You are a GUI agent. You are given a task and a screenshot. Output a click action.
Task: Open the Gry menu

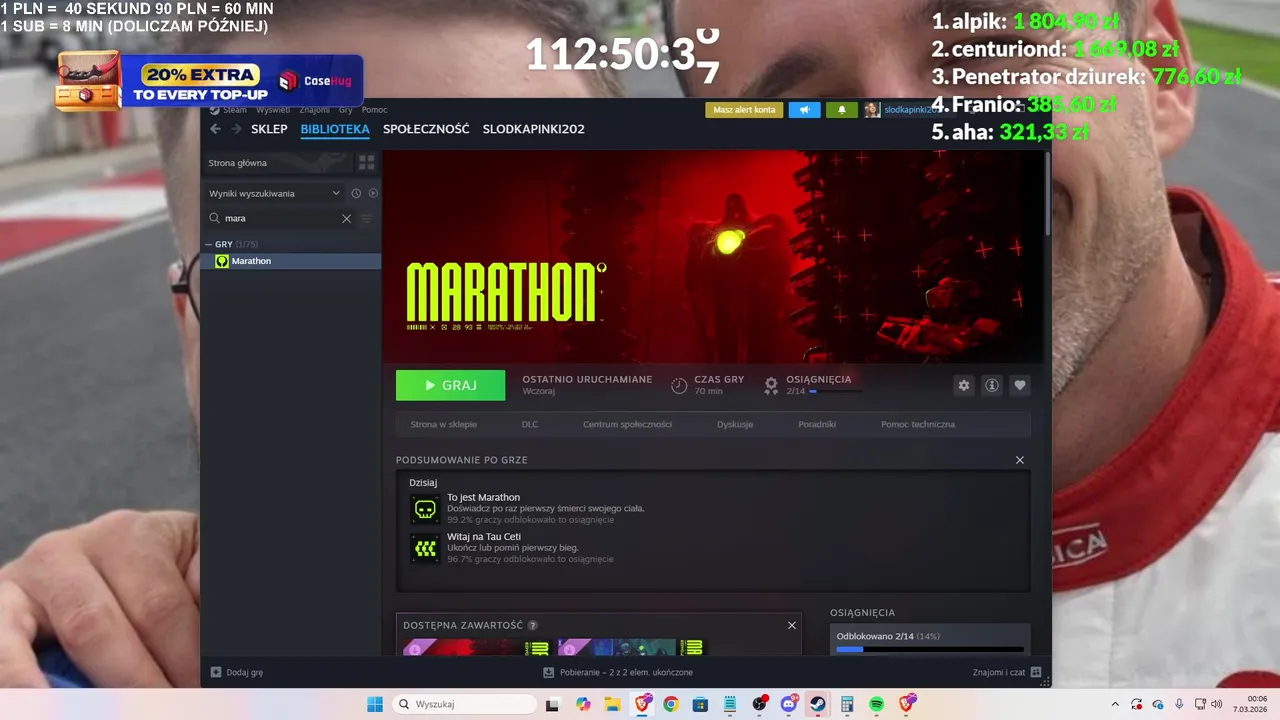click(x=346, y=110)
